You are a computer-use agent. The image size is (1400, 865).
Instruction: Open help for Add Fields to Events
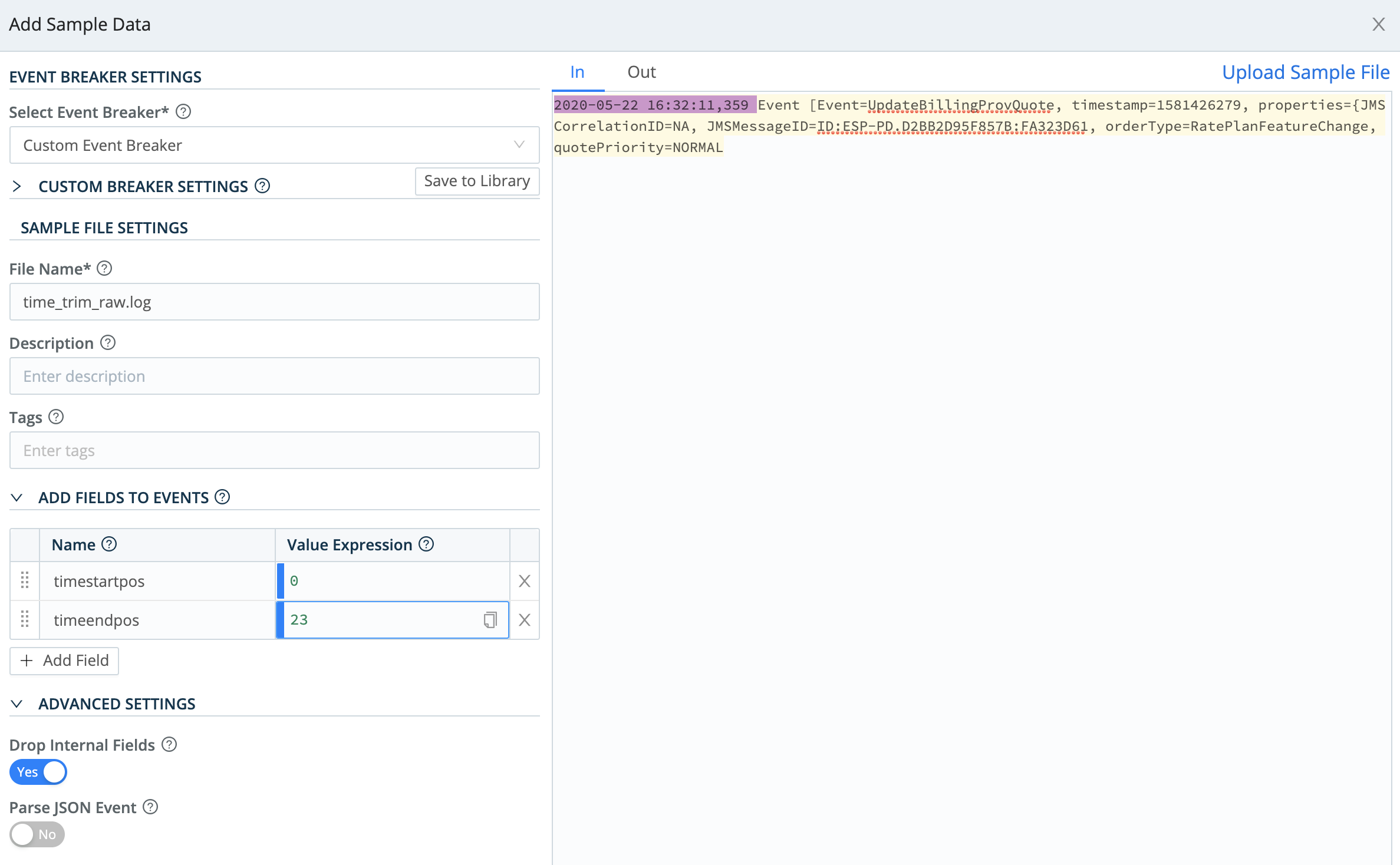tap(222, 497)
